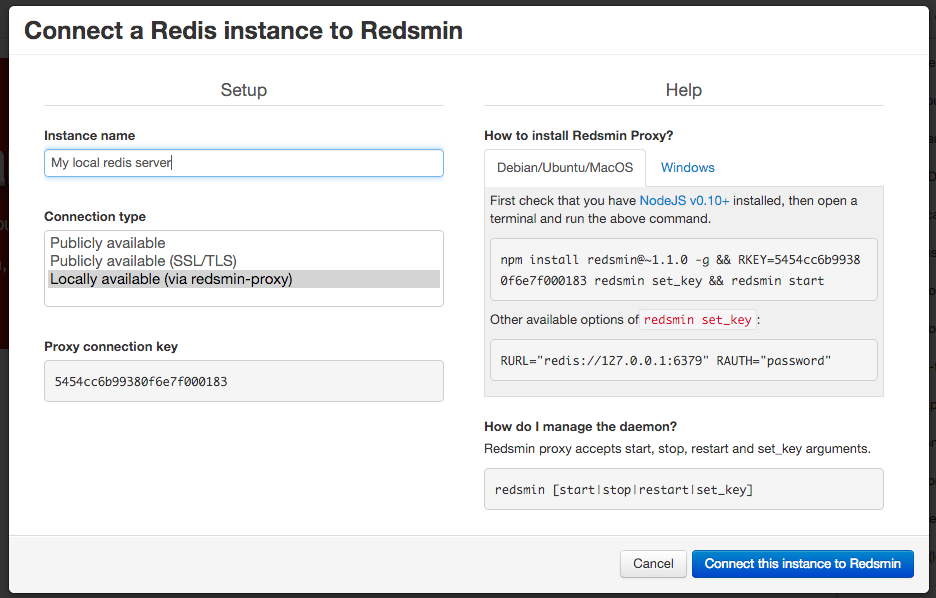This screenshot has width=936, height=598.
Task: Click the Setup section heading
Action: (x=244, y=90)
